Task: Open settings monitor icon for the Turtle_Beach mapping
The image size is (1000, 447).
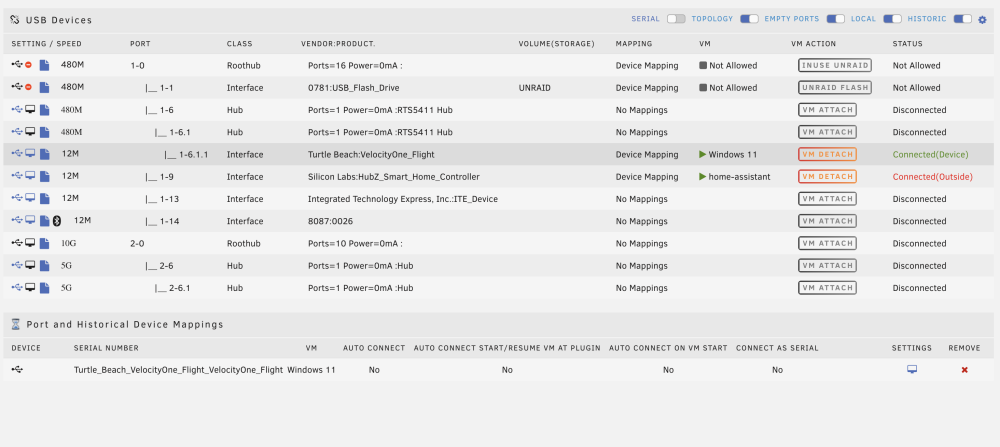Action: 912,370
